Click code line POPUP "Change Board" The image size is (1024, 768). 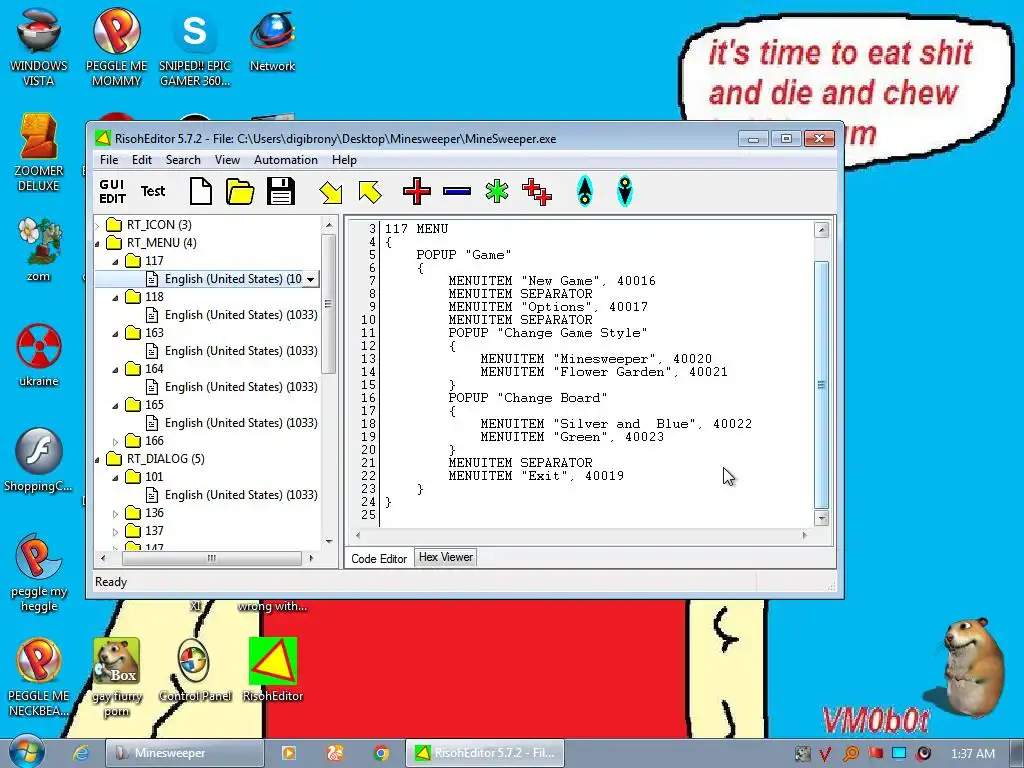[528, 398]
